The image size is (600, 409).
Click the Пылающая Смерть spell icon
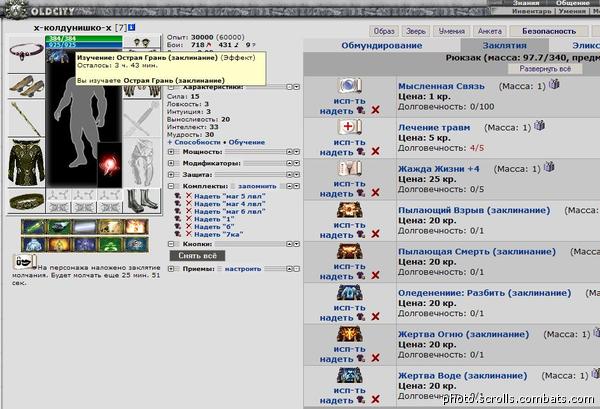tap(349, 251)
